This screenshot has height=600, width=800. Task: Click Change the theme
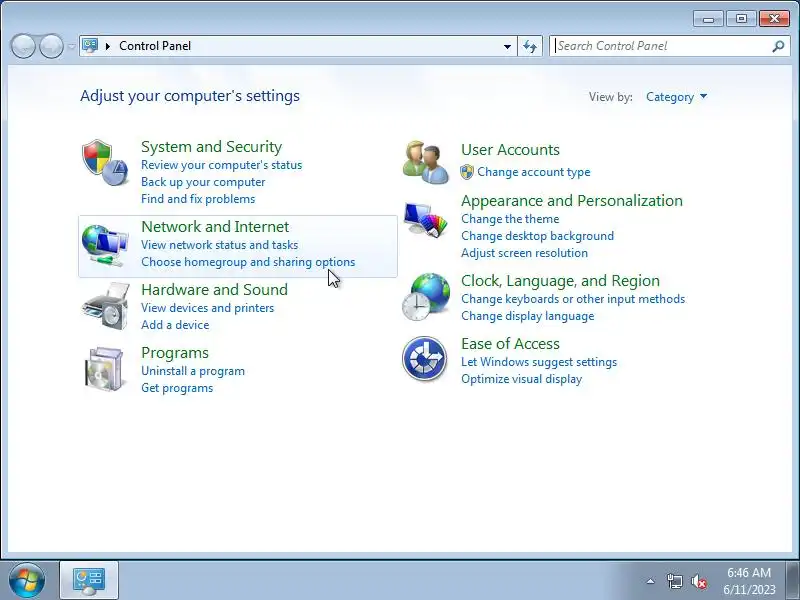[510, 219]
